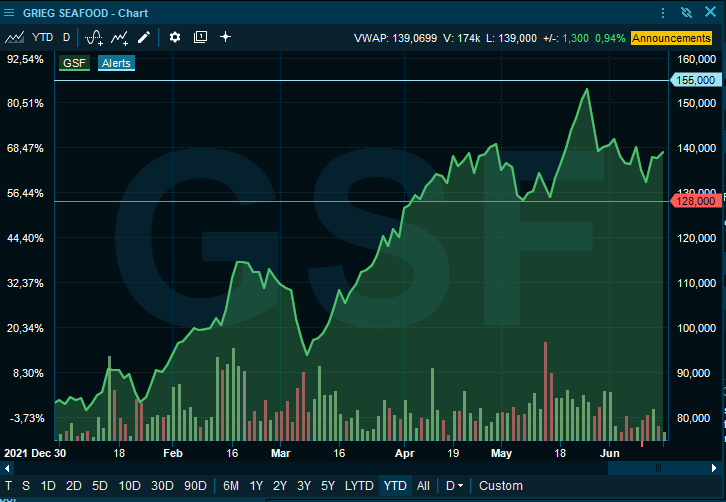Select the pencil drawing tool

click(144, 37)
